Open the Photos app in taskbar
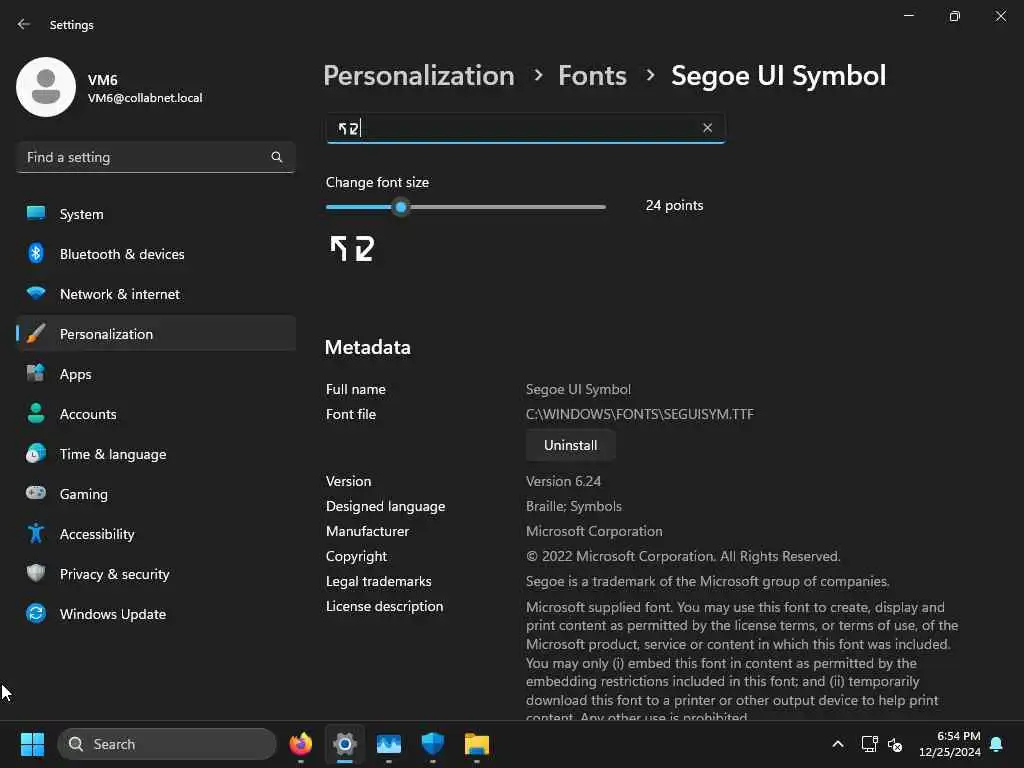Image resolution: width=1024 pixels, height=768 pixels. click(x=389, y=744)
